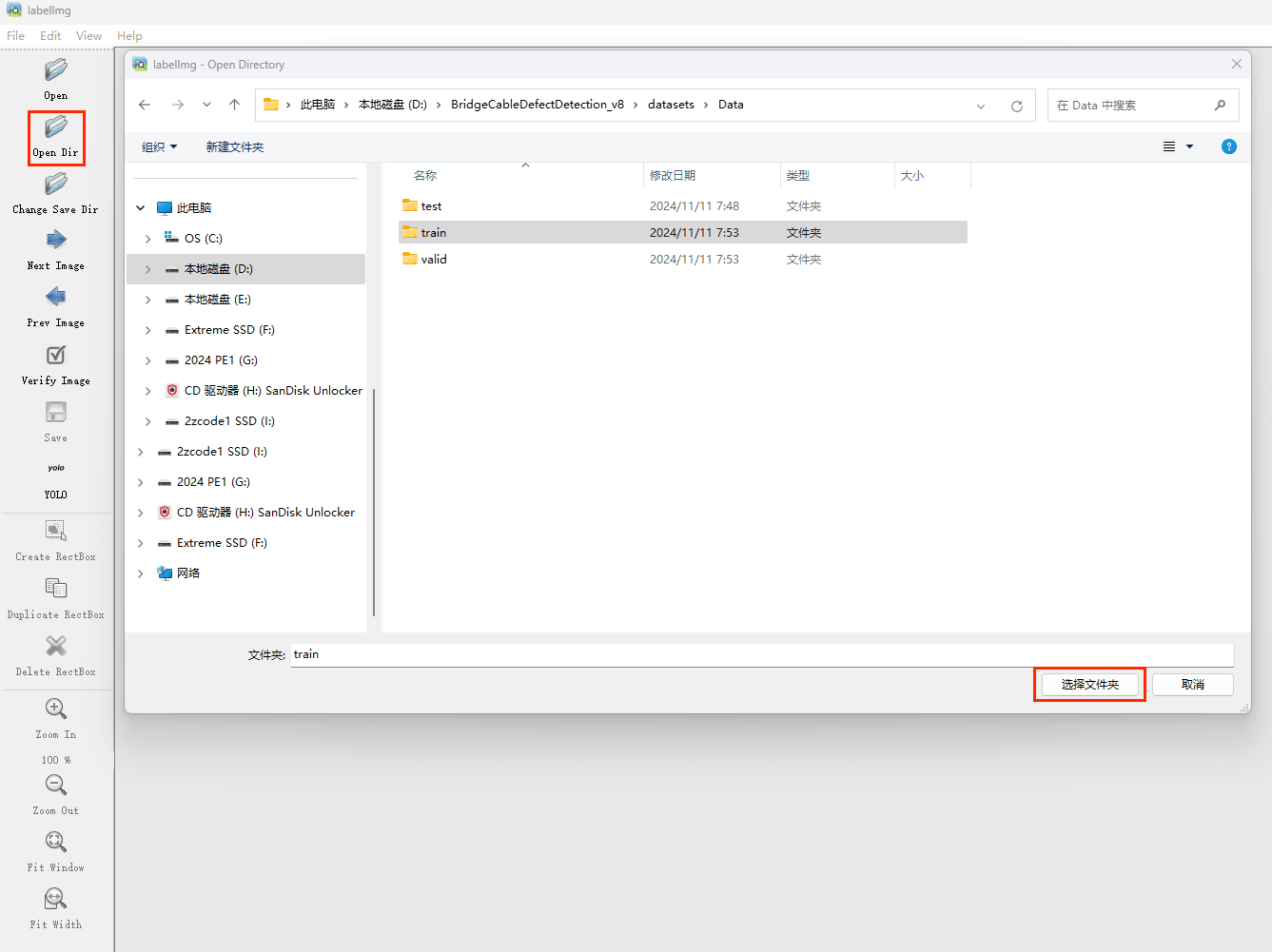
Task: Open the address bar path history dropdown
Action: pyautogui.click(x=981, y=106)
